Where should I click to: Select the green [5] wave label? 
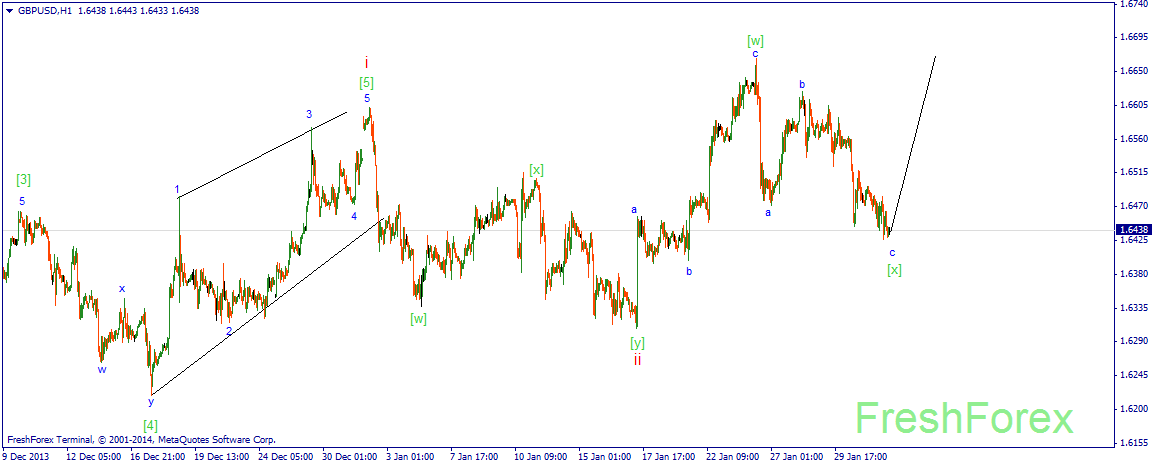367,82
